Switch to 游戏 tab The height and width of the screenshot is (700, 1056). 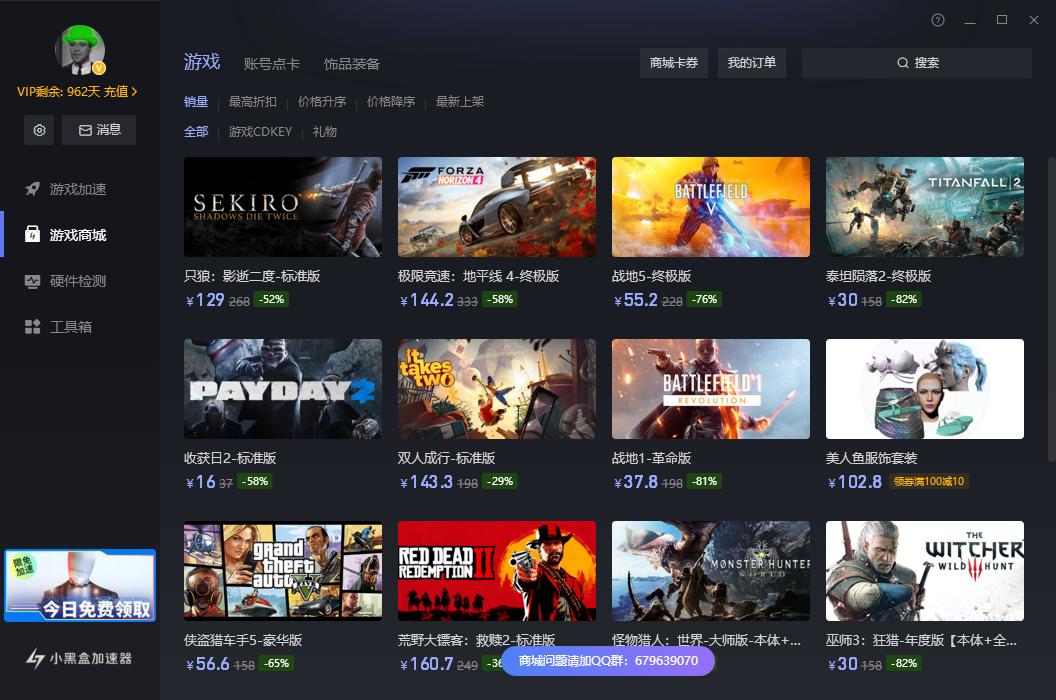pos(202,62)
